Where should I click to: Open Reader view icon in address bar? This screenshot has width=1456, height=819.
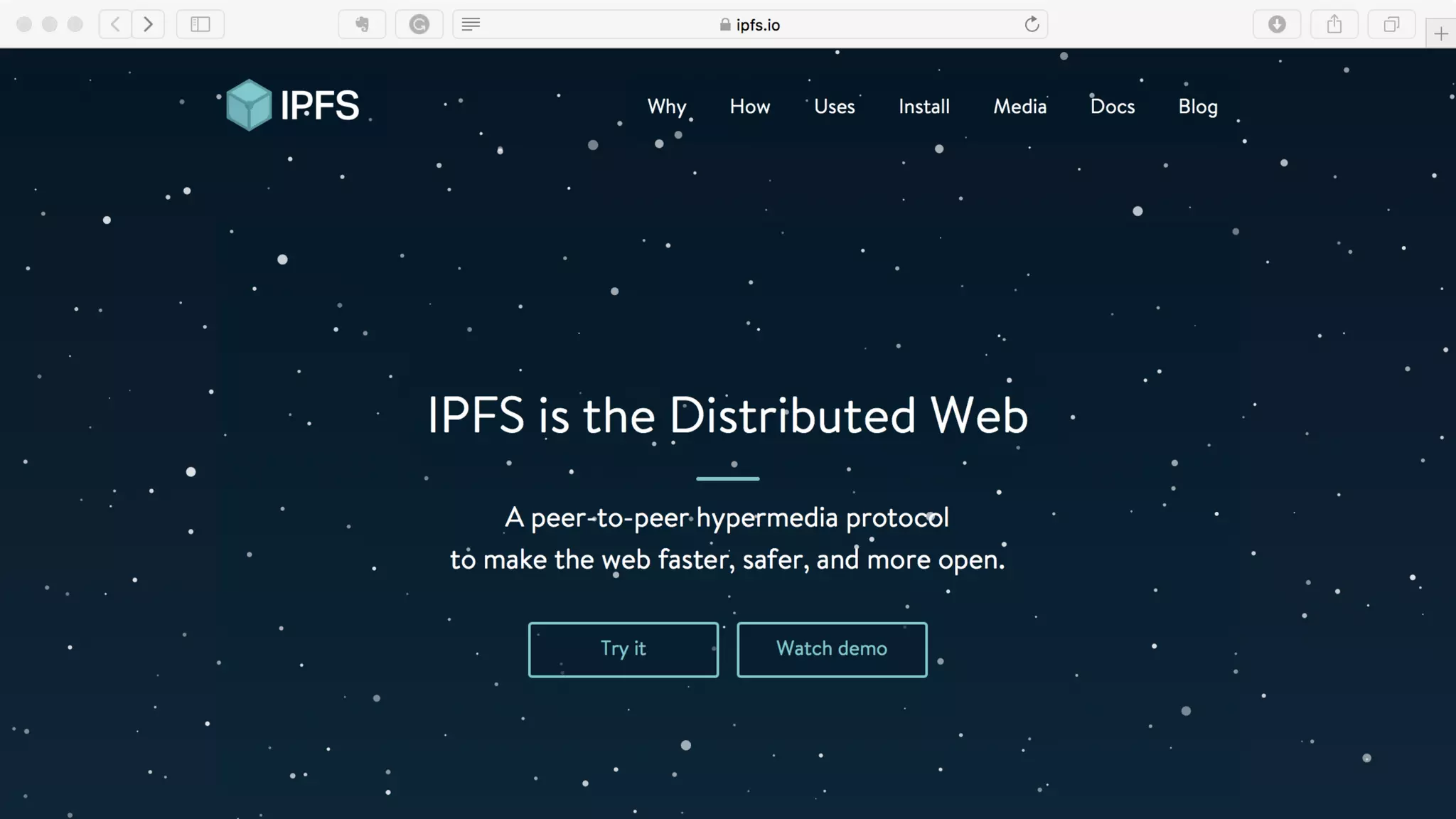coord(471,24)
